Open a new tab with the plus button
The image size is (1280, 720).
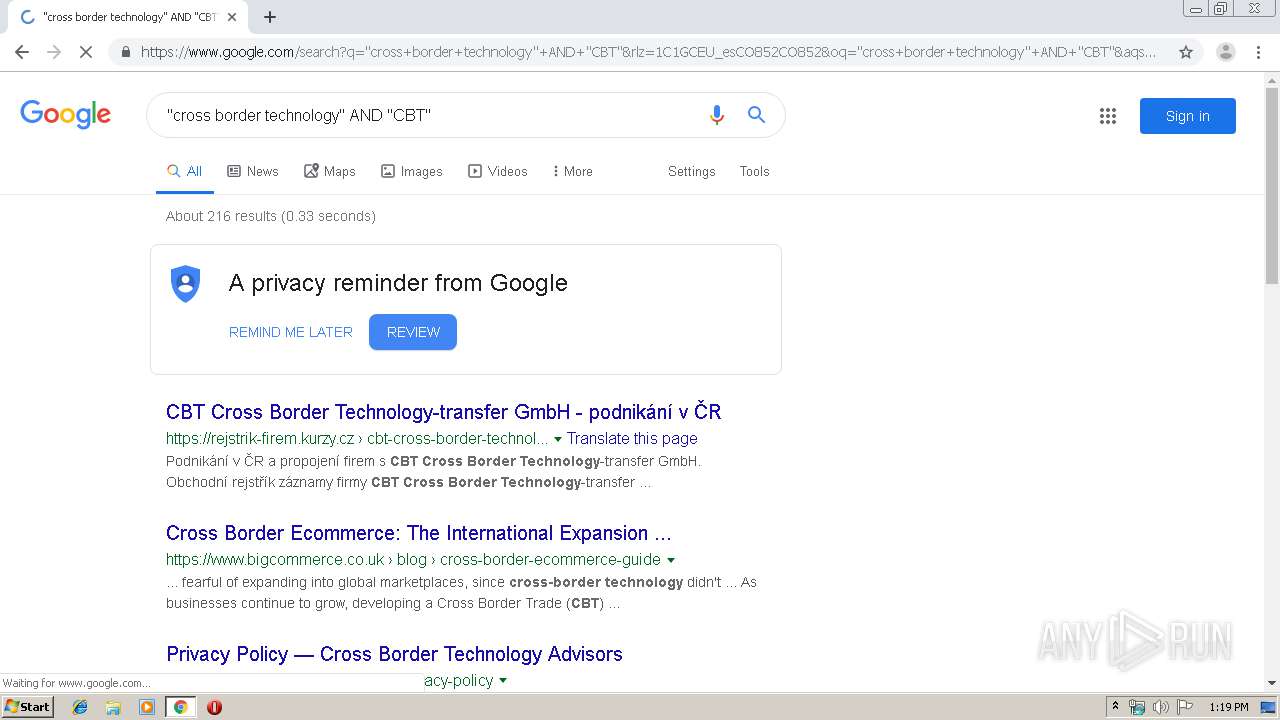pyautogui.click(x=270, y=17)
